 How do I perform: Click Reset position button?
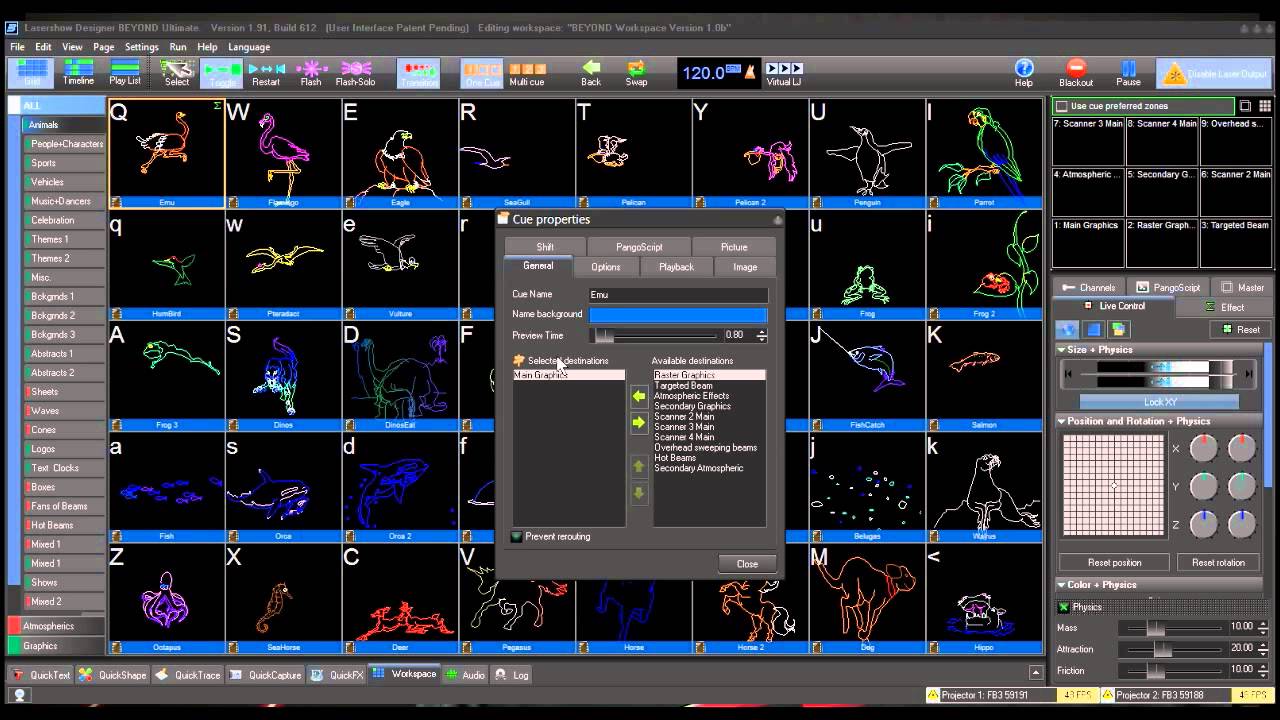[1114, 562]
